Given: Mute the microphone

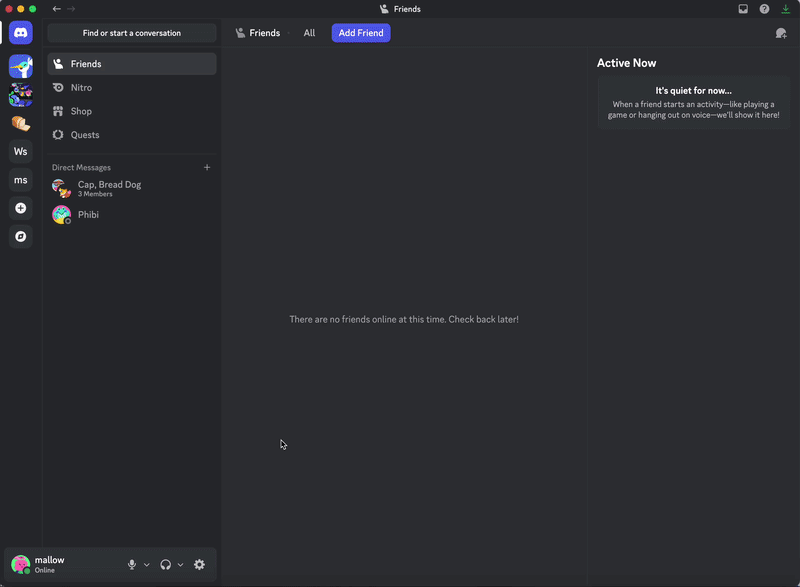Looking at the screenshot, I should point(132,565).
